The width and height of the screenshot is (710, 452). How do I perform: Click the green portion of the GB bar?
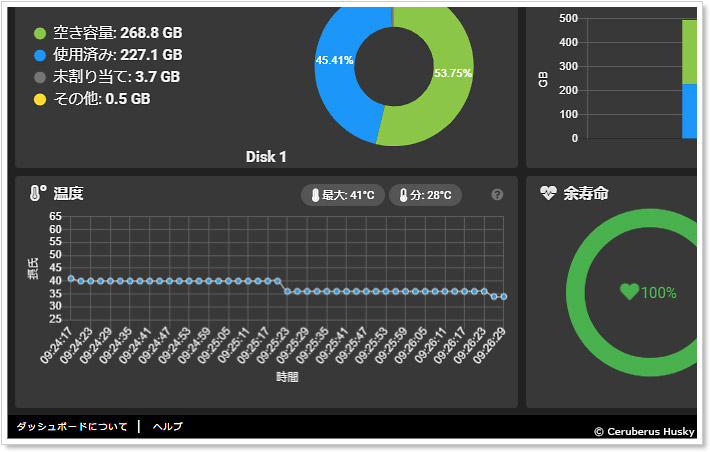689,52
